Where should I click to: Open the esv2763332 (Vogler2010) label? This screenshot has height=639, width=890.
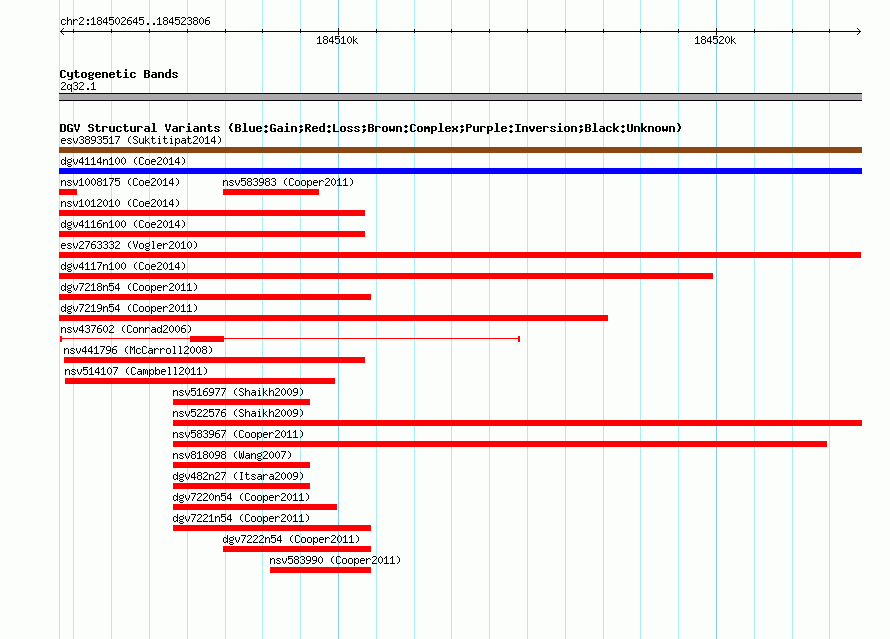[x=129, y=245]
